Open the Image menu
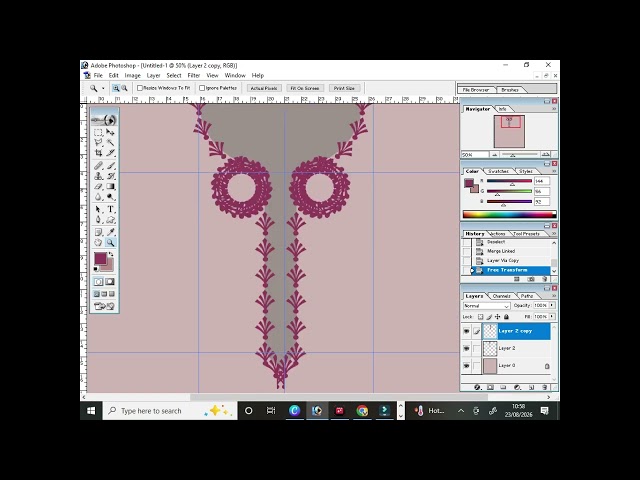The height and width of the screenshot is (480, 640). [x=133, y=76]
